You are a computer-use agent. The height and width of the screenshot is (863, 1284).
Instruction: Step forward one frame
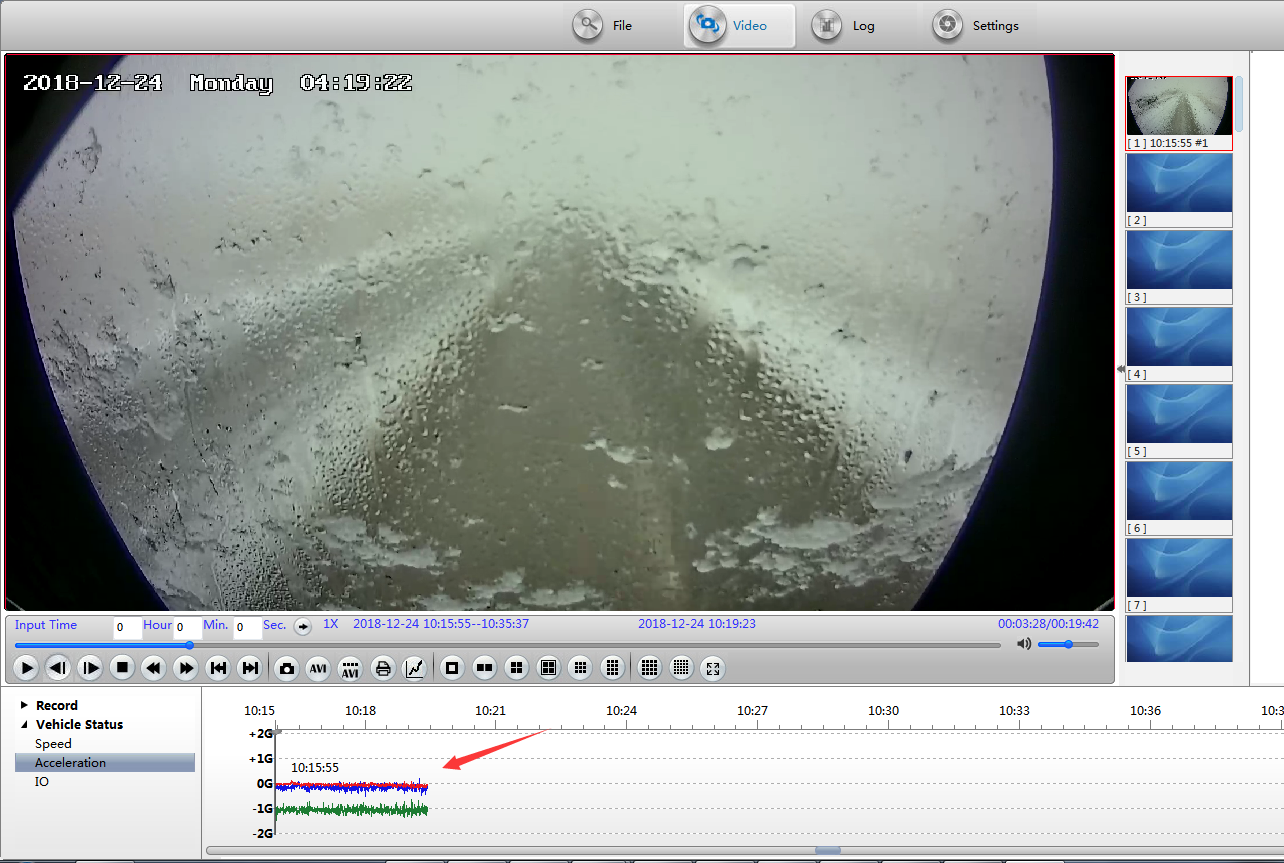click(x=91, y=668)
